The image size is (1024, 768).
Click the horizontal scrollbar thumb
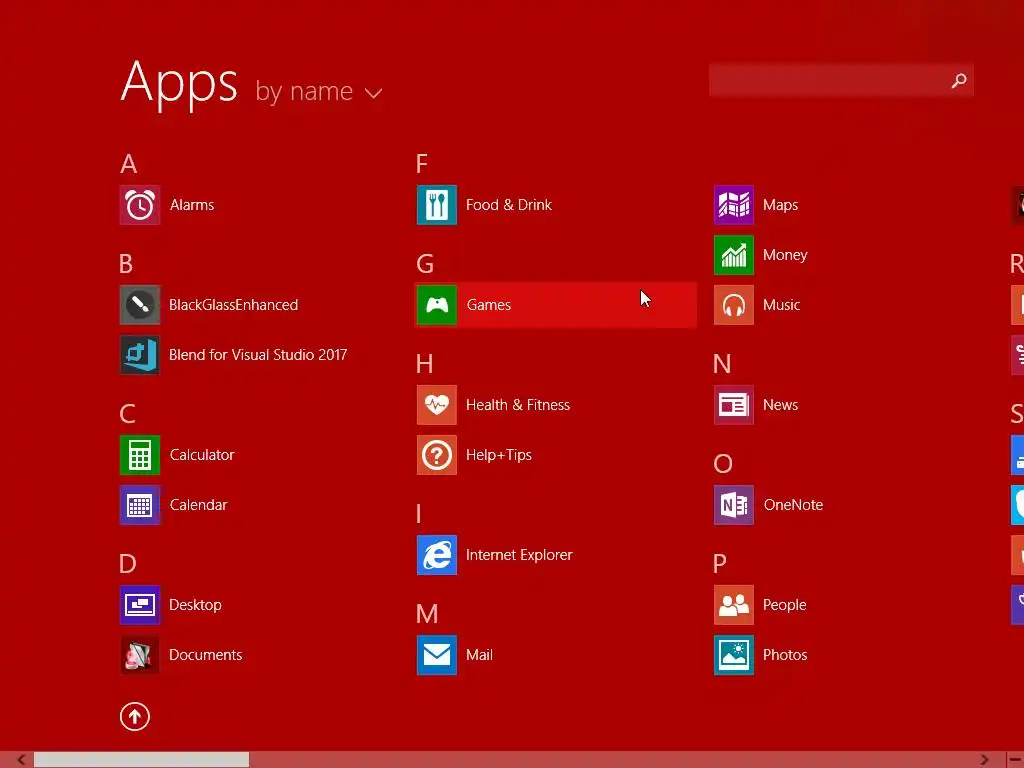coord(141,760)
